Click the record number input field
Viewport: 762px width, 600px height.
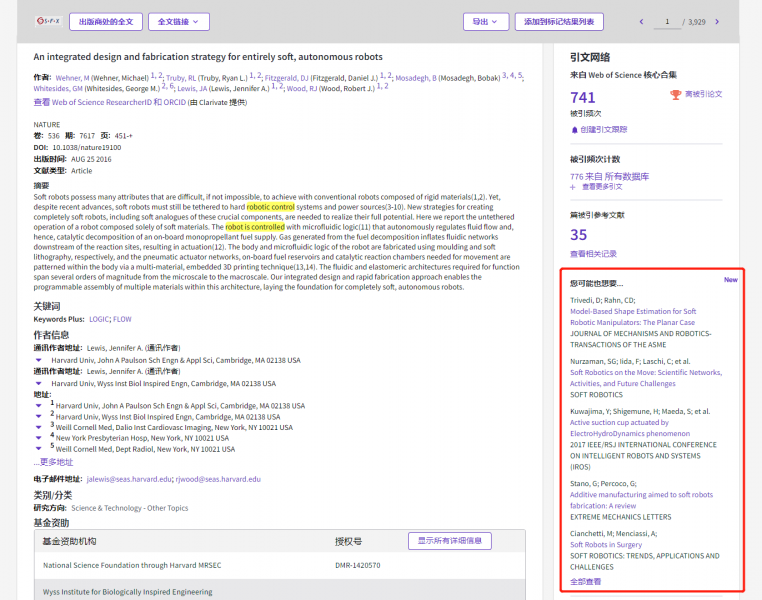click(x=666, y=21)
